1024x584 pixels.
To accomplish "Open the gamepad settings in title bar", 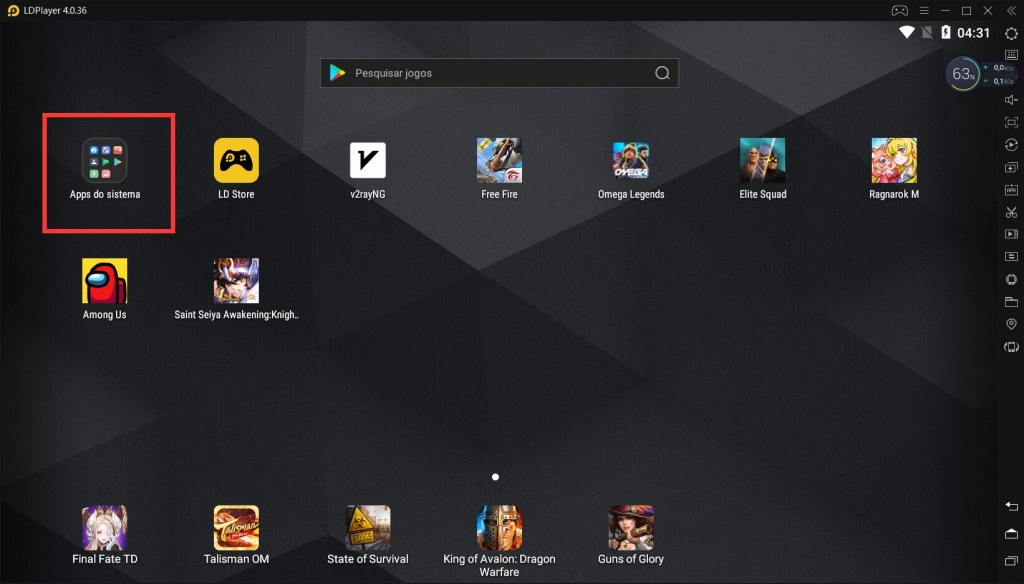I will coord(899,10).
